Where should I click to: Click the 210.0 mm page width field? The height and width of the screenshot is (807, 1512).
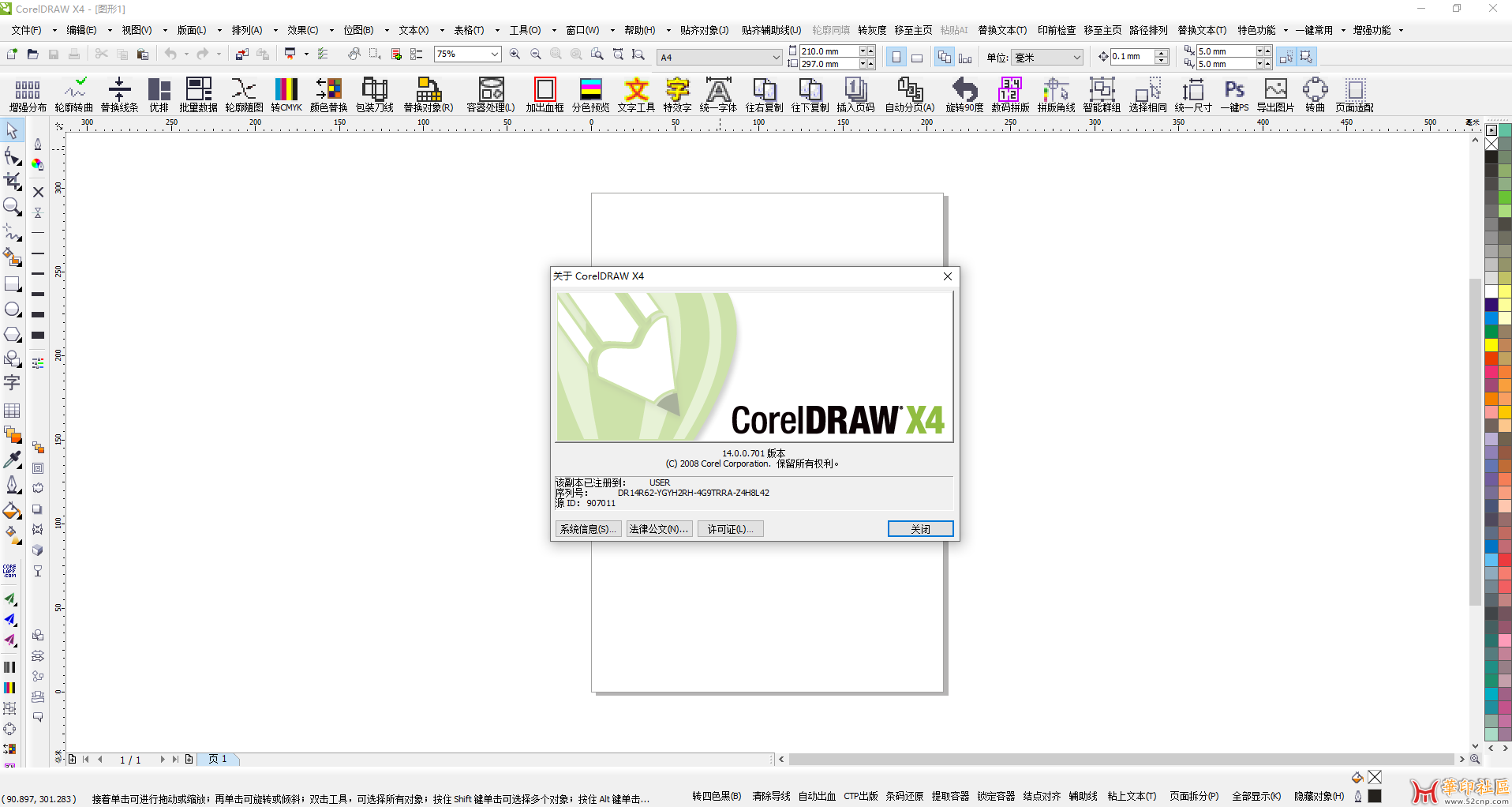[x=829, y=51]
